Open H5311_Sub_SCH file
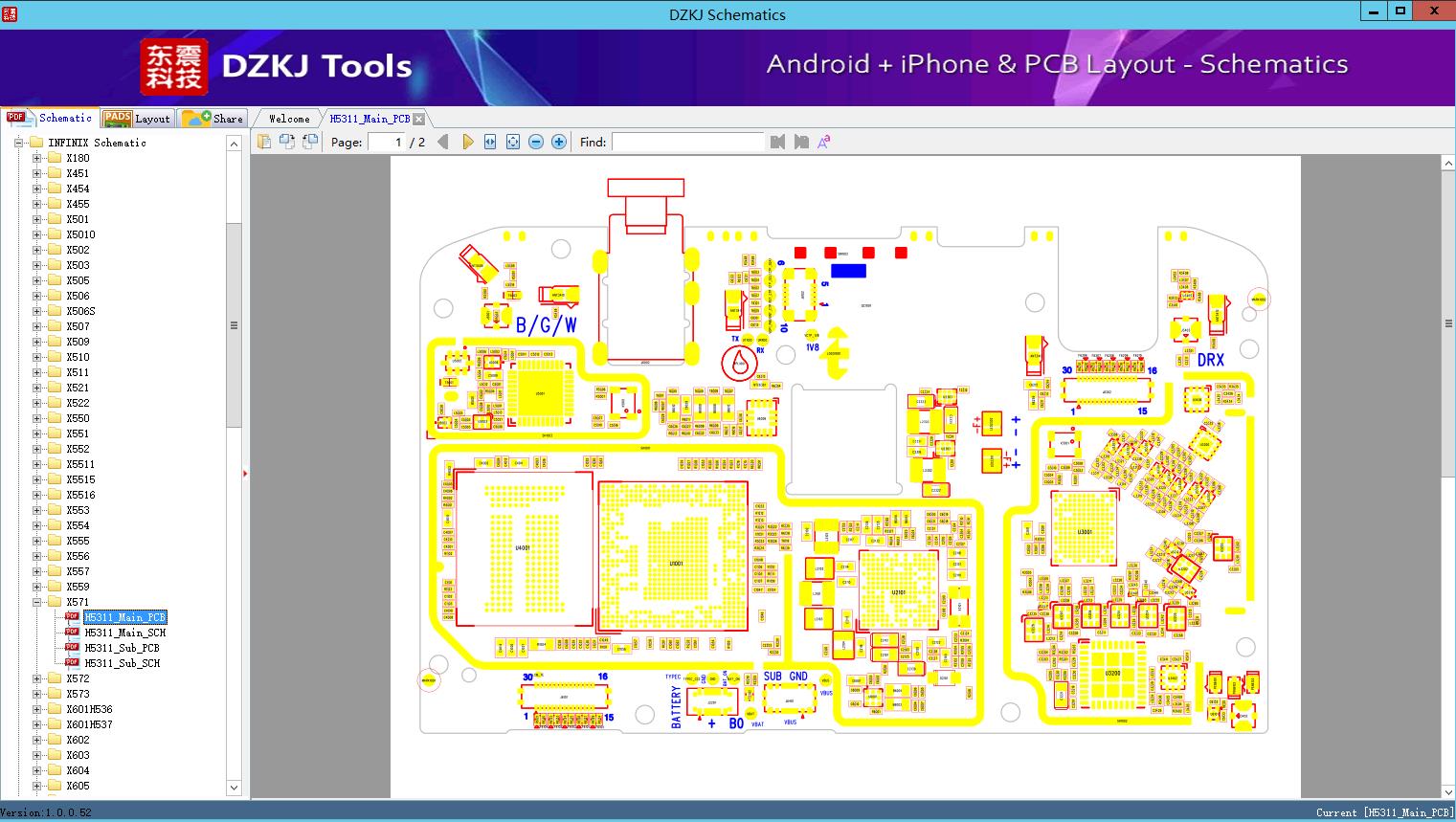This screenshot has height=822, width=1456. [x=122, y=663]
